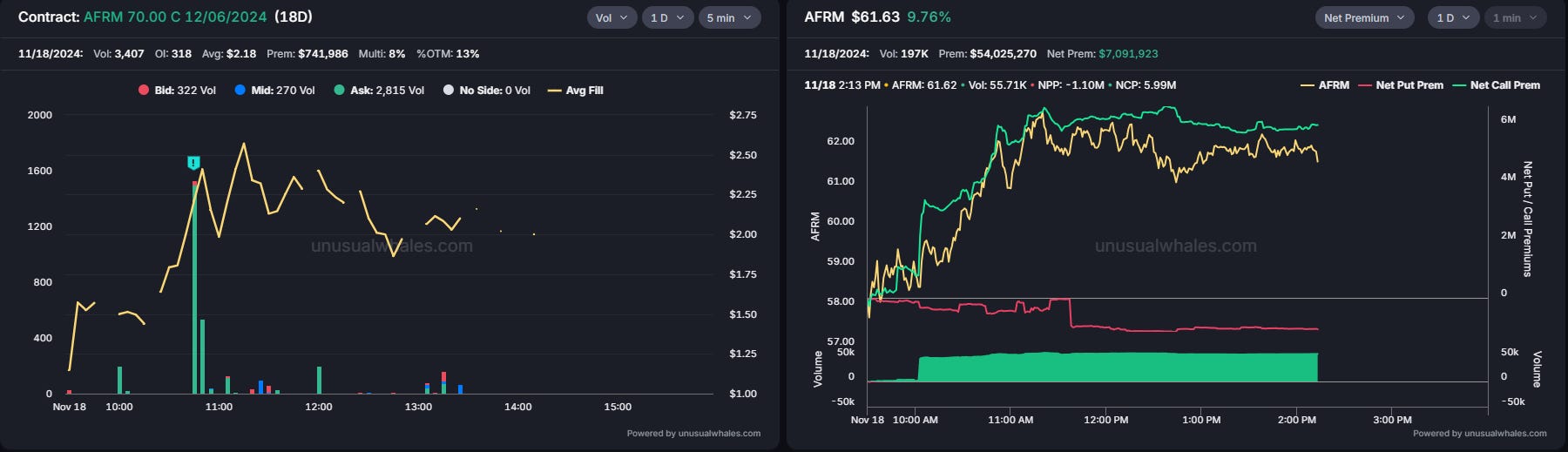The height and width of the screenshot is (452, 1568).
Task: Click the Vol 3,407 stat
Action: click(x=118, y=54)
